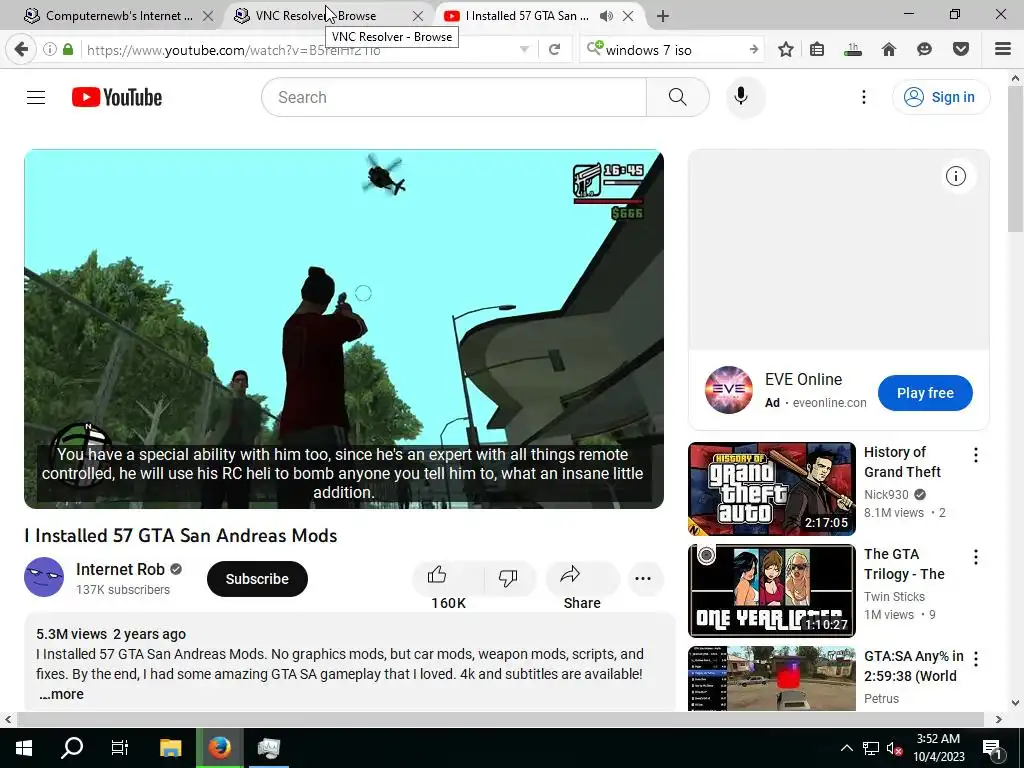Save to Pocket toolbar icon
Viewport: 1024px width, 768px height.
tap(961, 49)
